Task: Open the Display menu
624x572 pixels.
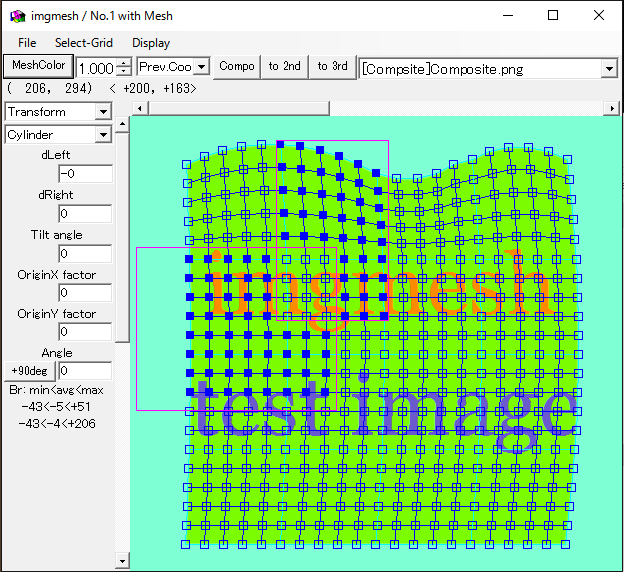Action: [x=151, y=43]
